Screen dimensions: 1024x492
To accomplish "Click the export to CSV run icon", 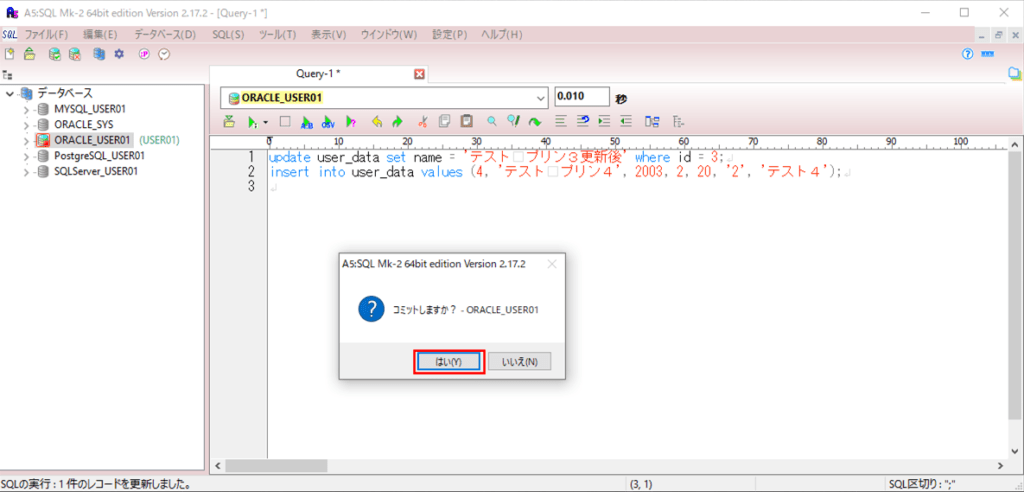I will 328,121.
